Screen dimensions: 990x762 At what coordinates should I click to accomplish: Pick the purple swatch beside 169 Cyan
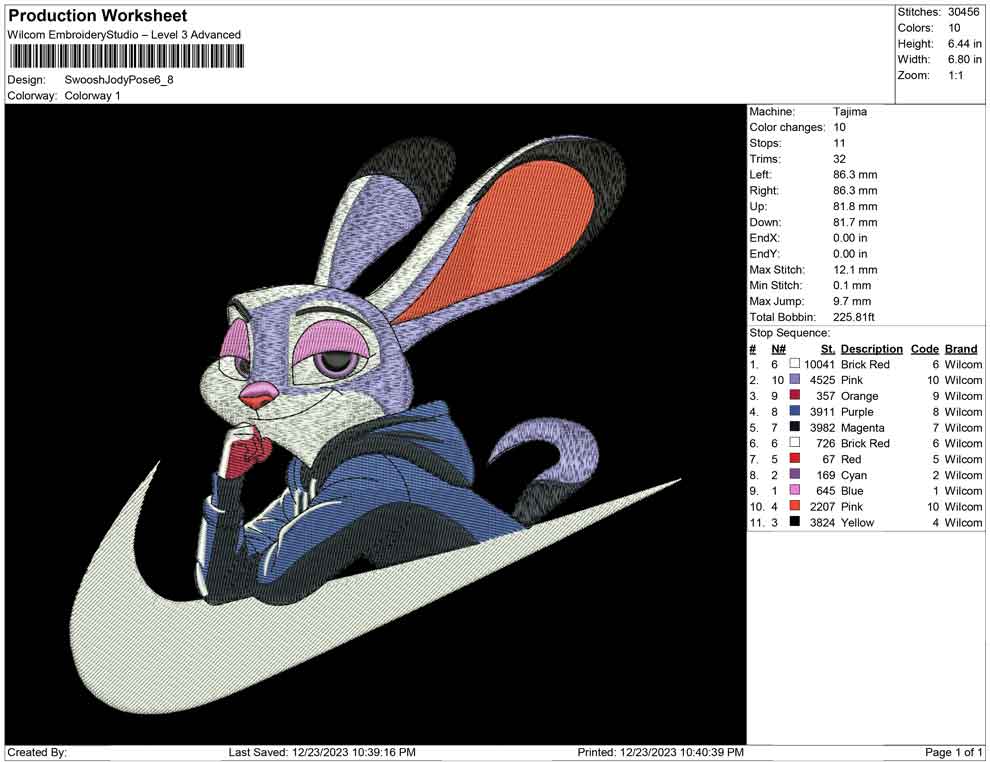[794, 474]
